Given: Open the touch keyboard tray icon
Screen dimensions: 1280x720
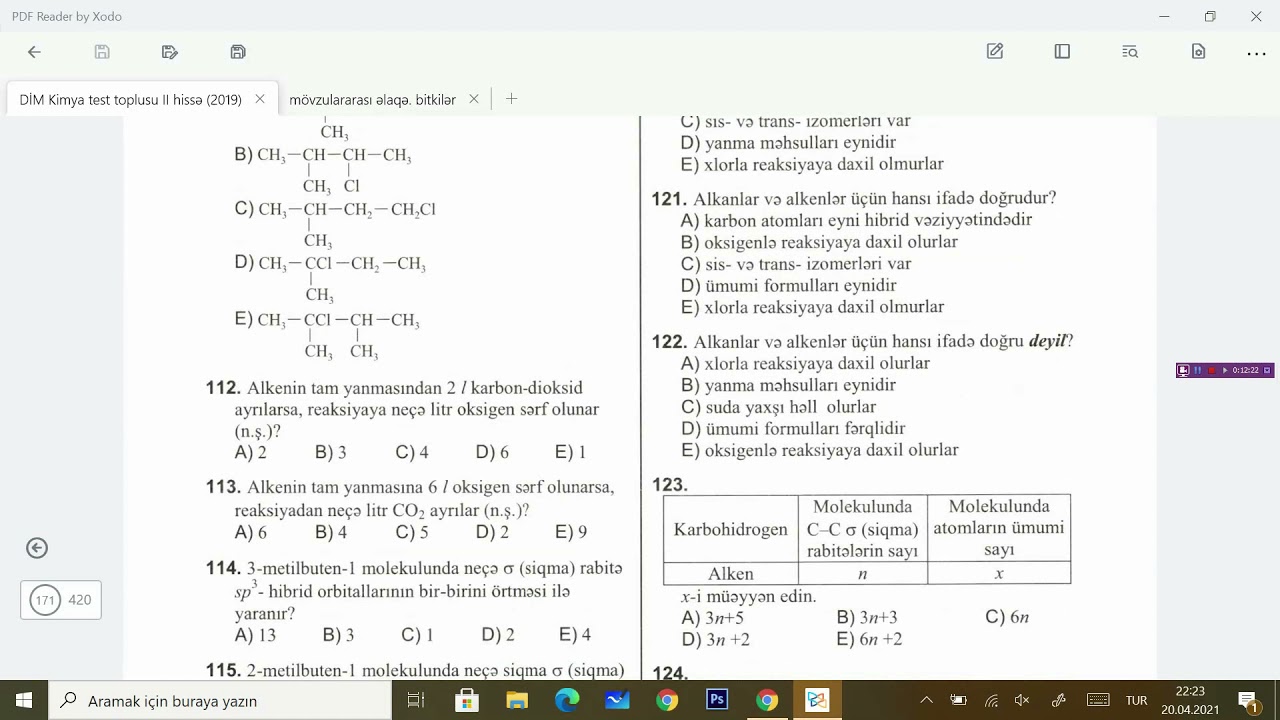Looking at the screenshot, I should point(1098,700).
